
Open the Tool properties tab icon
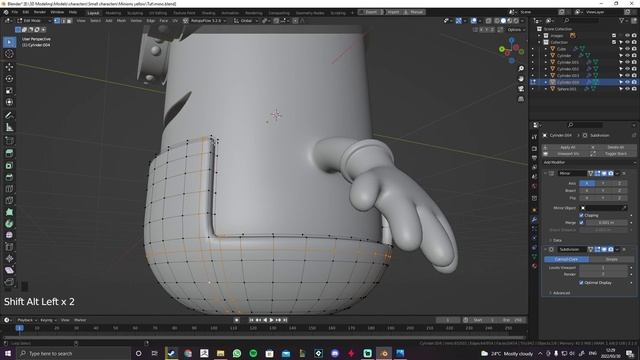[x=534, y=137]
